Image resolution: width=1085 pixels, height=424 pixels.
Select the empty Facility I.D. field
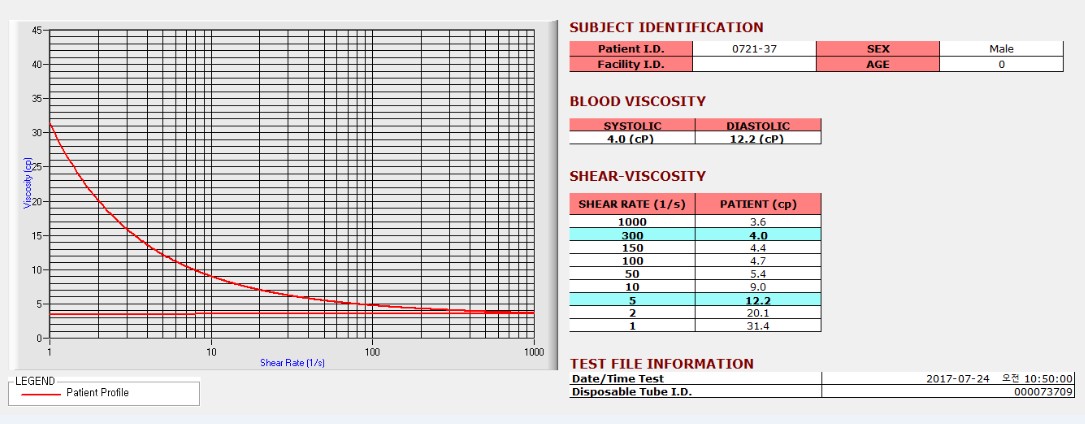click(x=754, y=64)
